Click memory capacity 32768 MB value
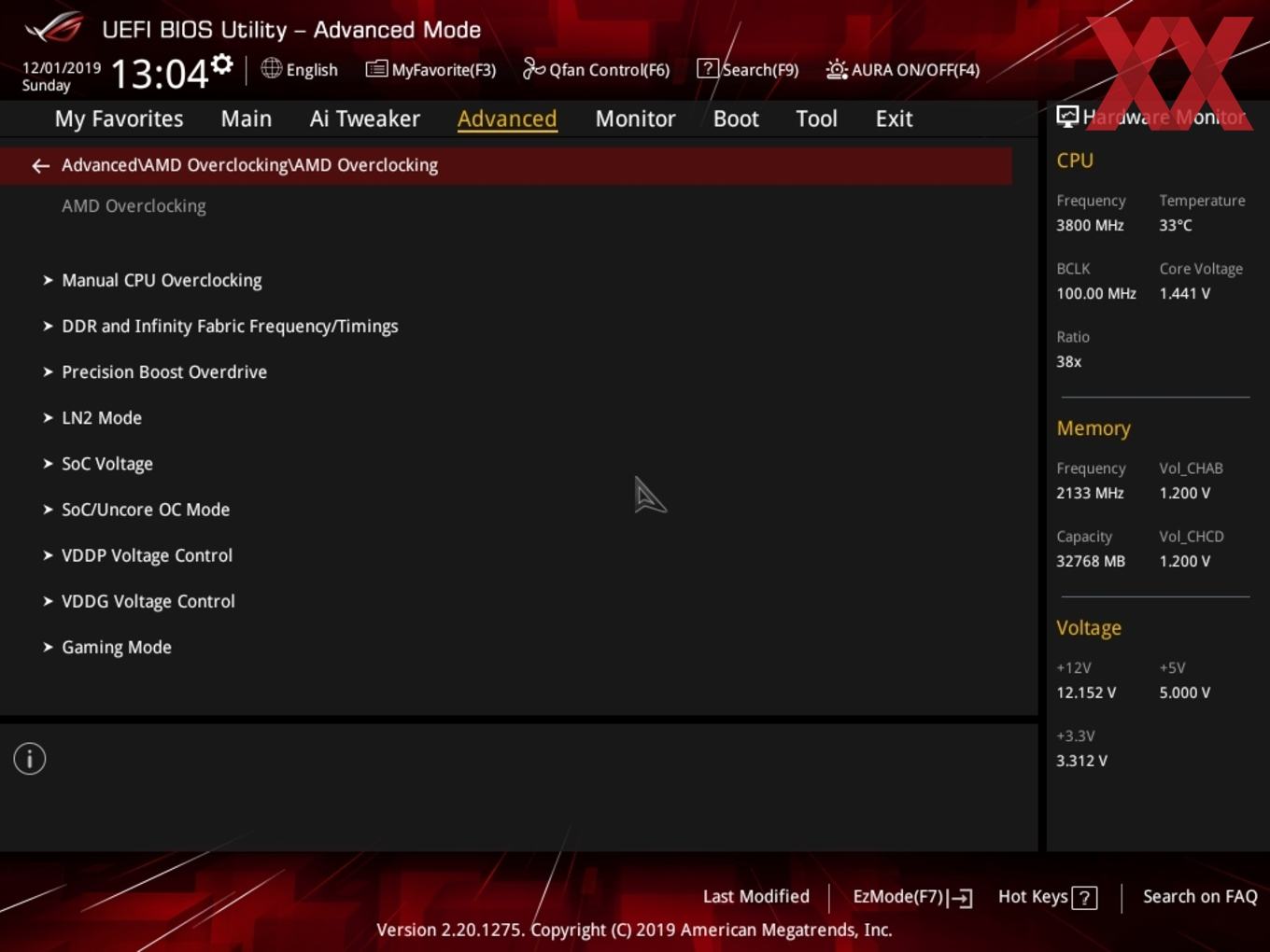The image size is (1270, 952). tap(1091, 561)
